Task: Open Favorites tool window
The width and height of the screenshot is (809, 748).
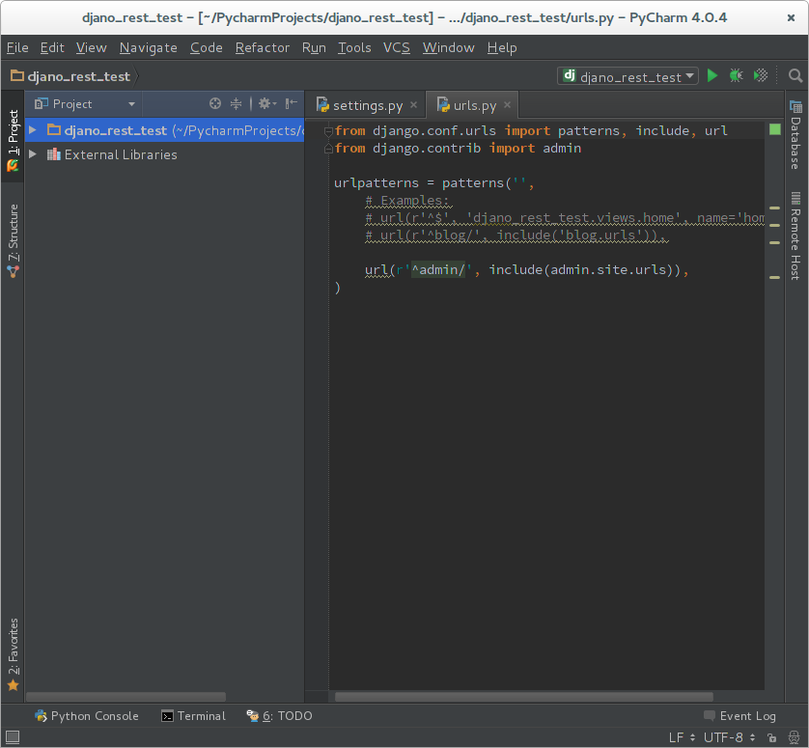Action: tap(13, 654)
